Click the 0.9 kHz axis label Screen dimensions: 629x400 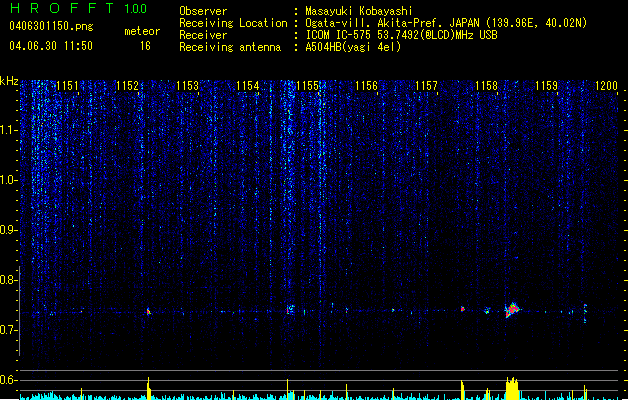pos(9,230)
